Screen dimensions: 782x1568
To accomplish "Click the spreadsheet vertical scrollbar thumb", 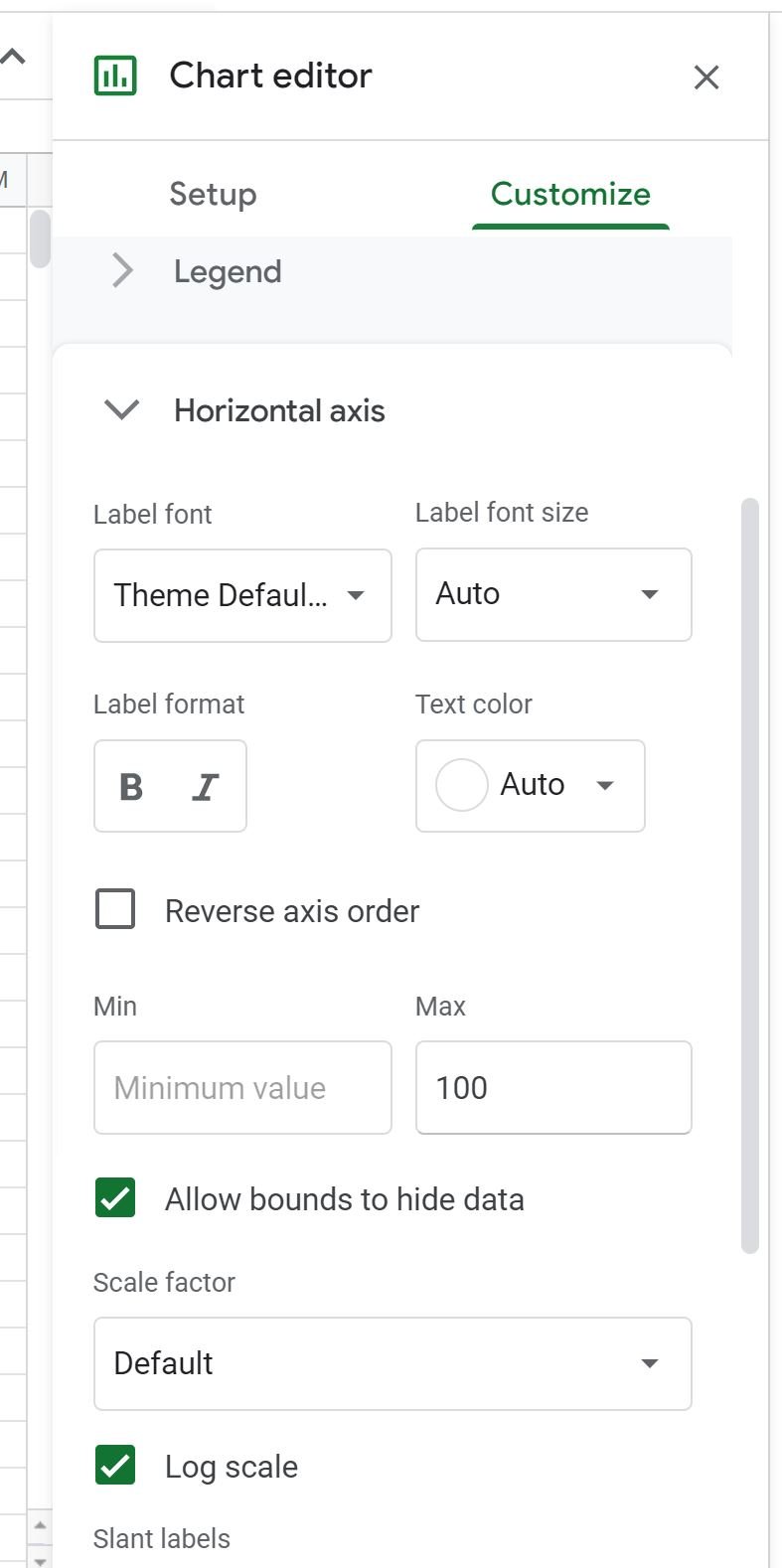I will tap(40, 238).
